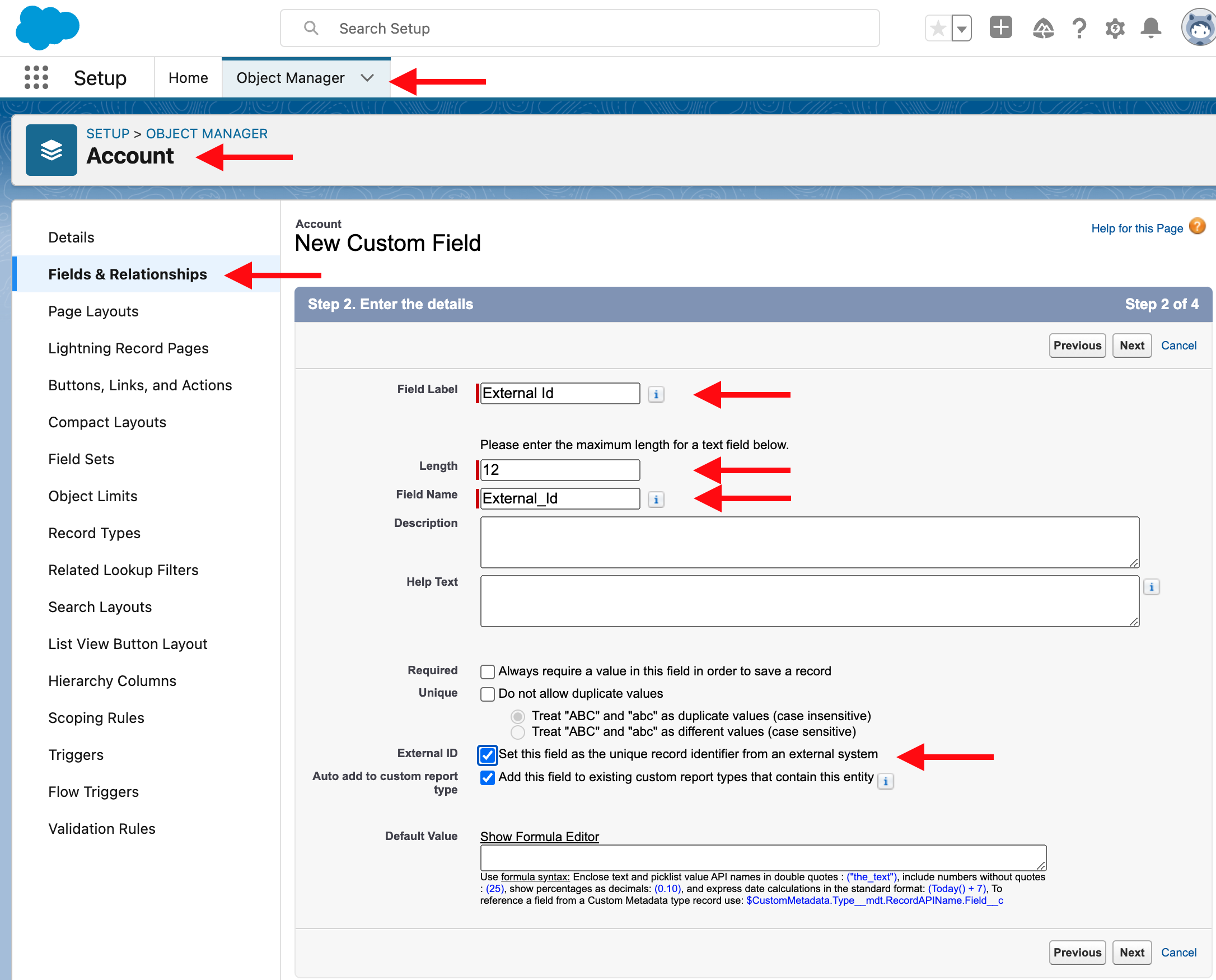
Task: Open the Show Formula Editor link
Action: point(539,836)
